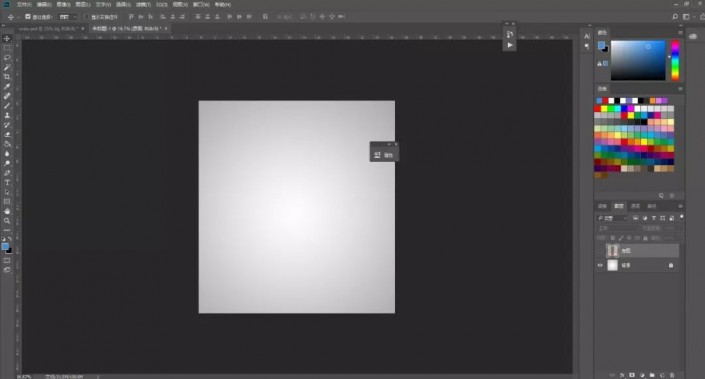Screen dimensions: 705x379
Task: Delete layer trash icon in Layers panel
Action: (672, 375)
